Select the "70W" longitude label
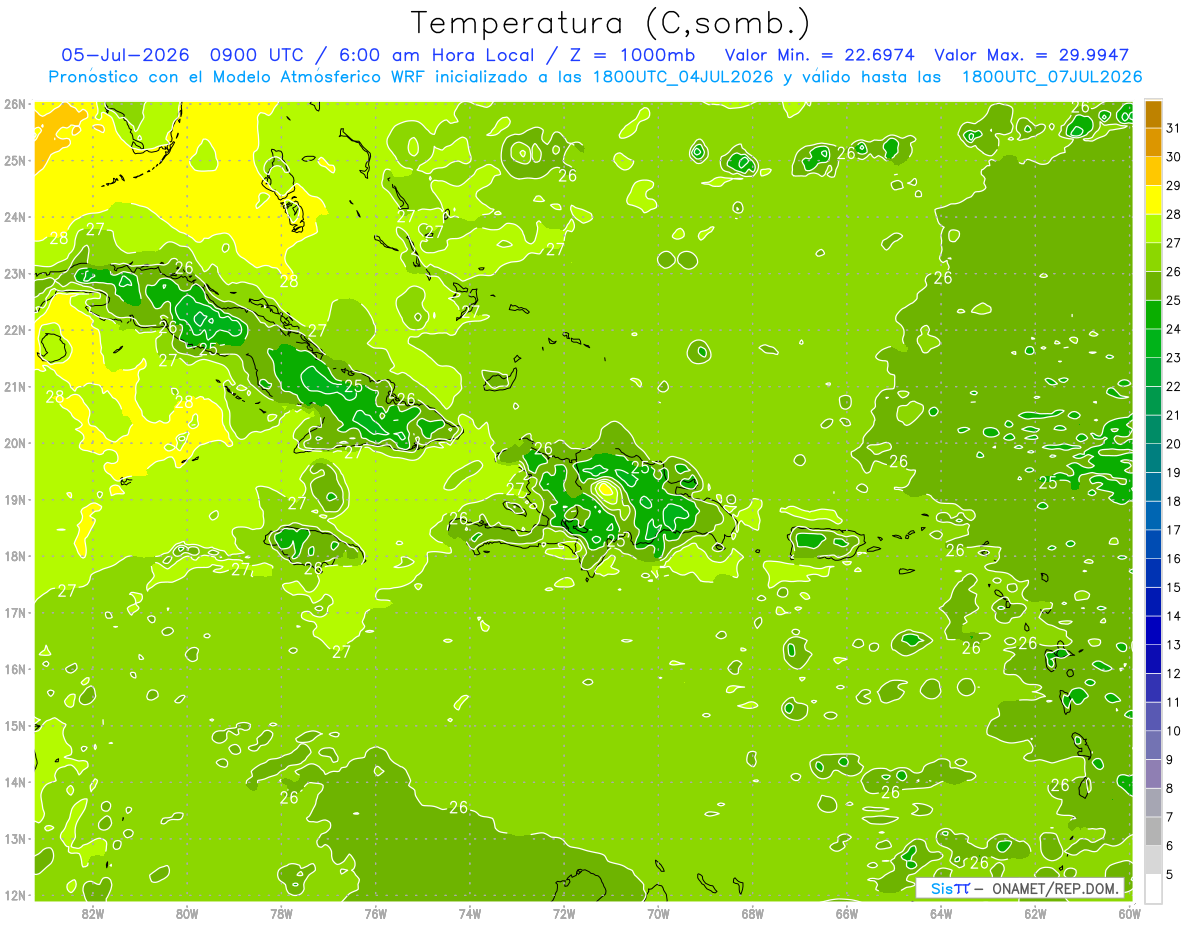Screen dimensions: 1200x927 [658, 912]
